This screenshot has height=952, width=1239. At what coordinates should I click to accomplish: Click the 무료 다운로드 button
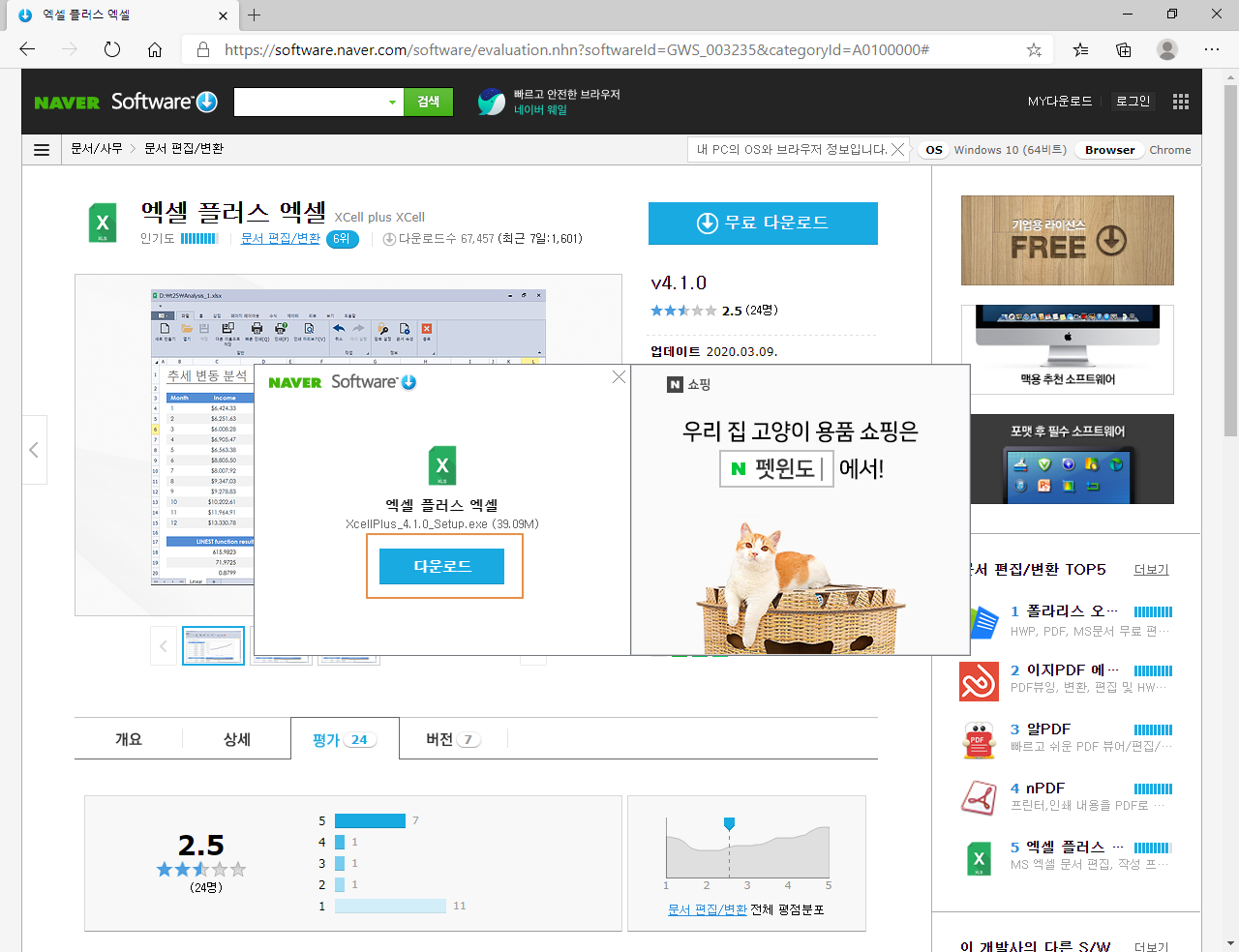[x=763, y=223]
